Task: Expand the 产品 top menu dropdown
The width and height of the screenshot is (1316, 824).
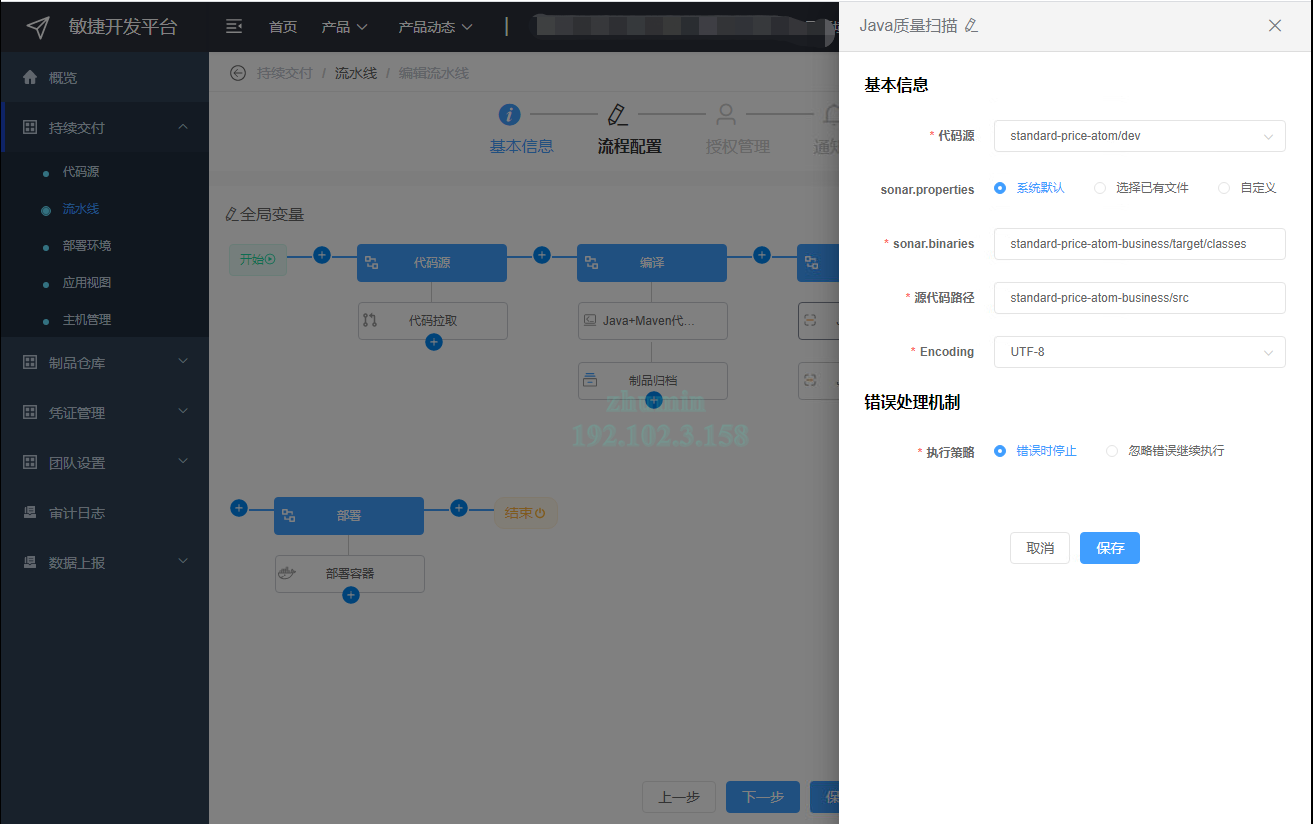Action: [x=345, y=27]
